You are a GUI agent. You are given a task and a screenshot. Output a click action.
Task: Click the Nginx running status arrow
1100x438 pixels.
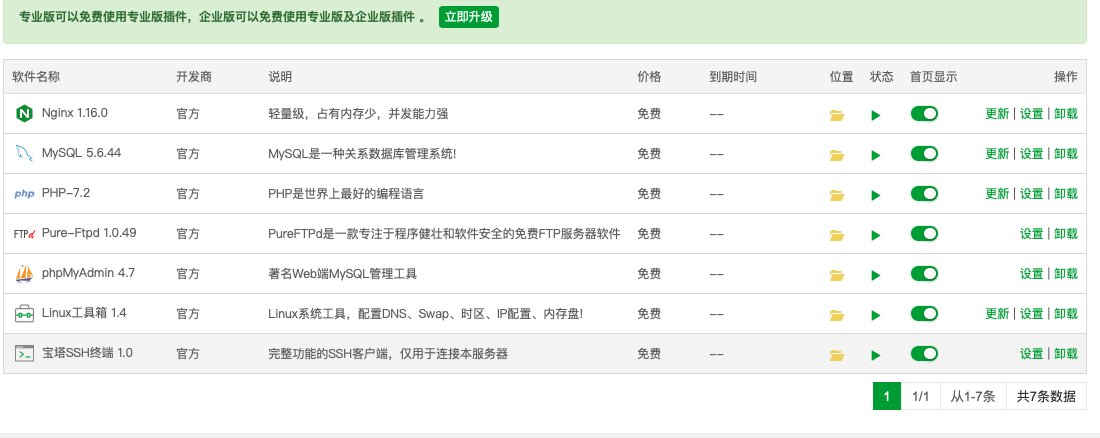[x=876, y=115]
